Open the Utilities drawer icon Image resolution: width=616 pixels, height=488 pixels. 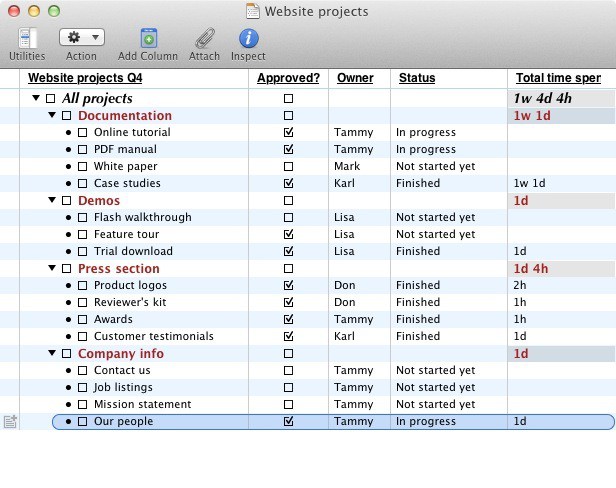27,39
